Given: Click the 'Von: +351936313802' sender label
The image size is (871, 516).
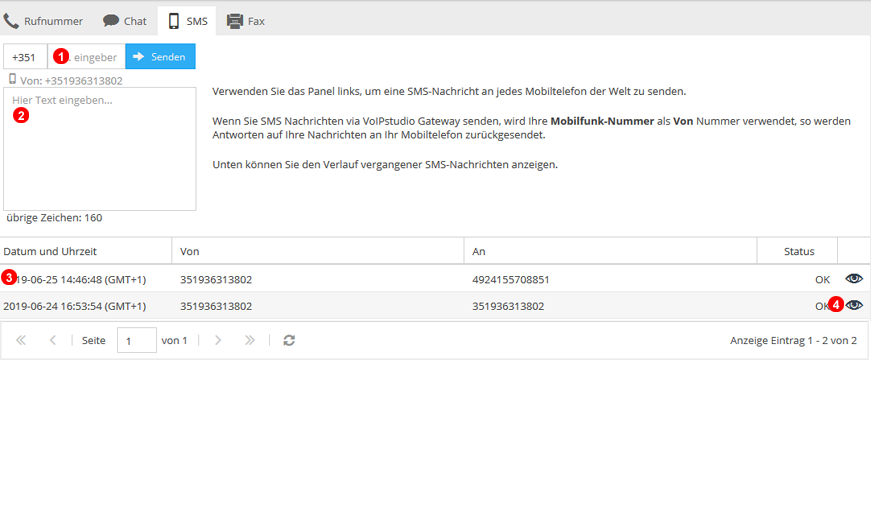Looking at the screenshot, I should point(71,81).
